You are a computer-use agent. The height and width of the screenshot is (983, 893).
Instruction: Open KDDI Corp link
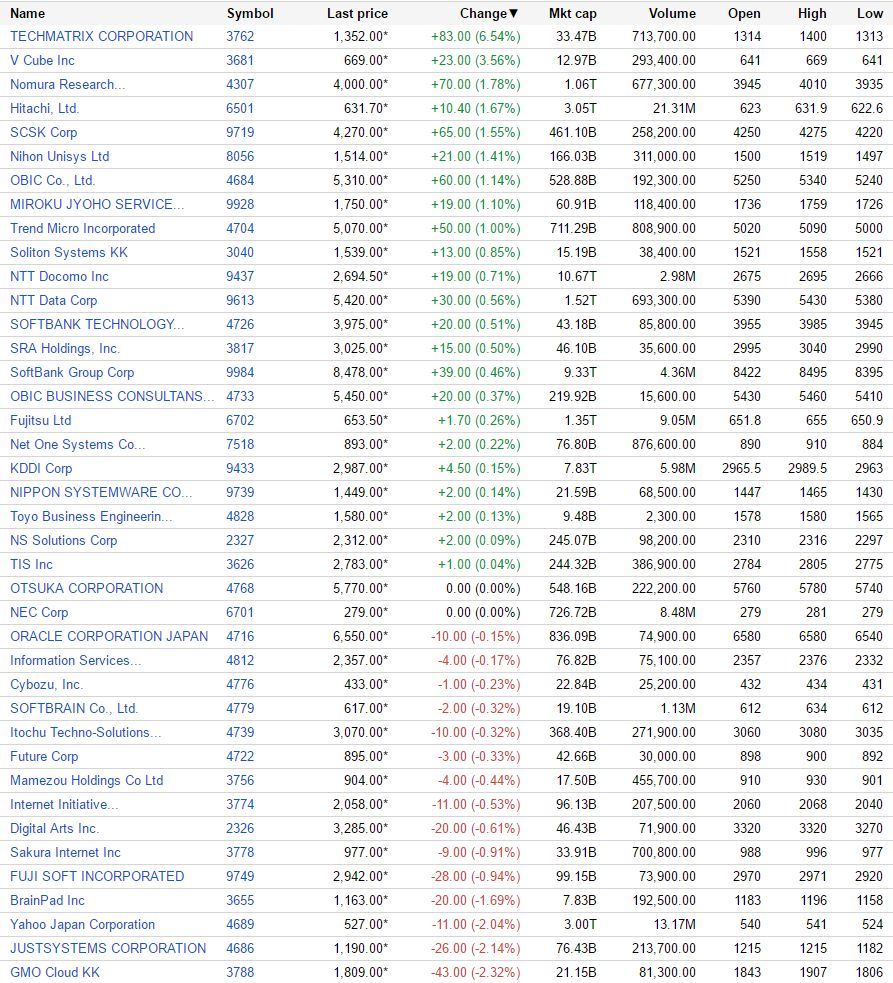(41, 468)
